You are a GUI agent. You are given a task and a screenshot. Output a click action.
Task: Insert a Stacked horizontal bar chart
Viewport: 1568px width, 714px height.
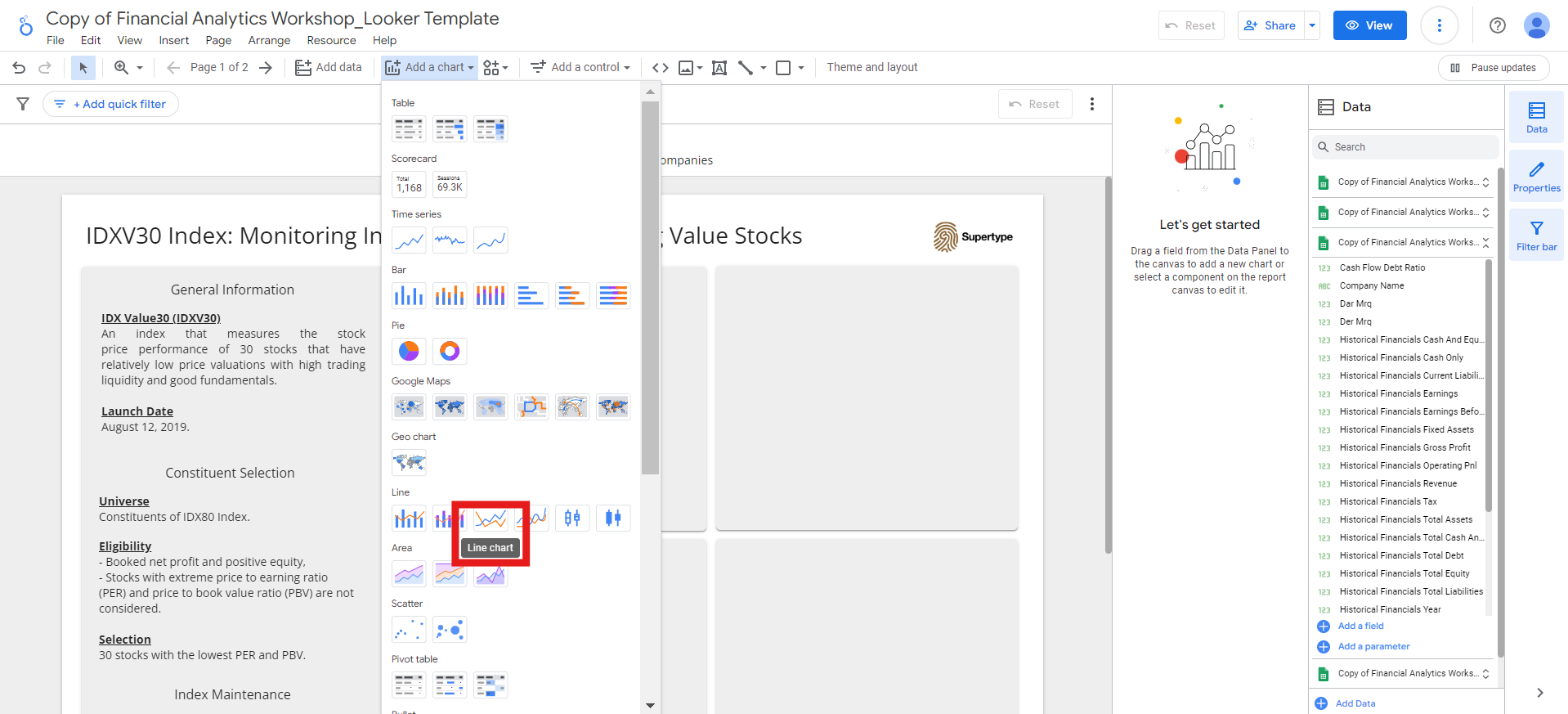tap(572, 296)
